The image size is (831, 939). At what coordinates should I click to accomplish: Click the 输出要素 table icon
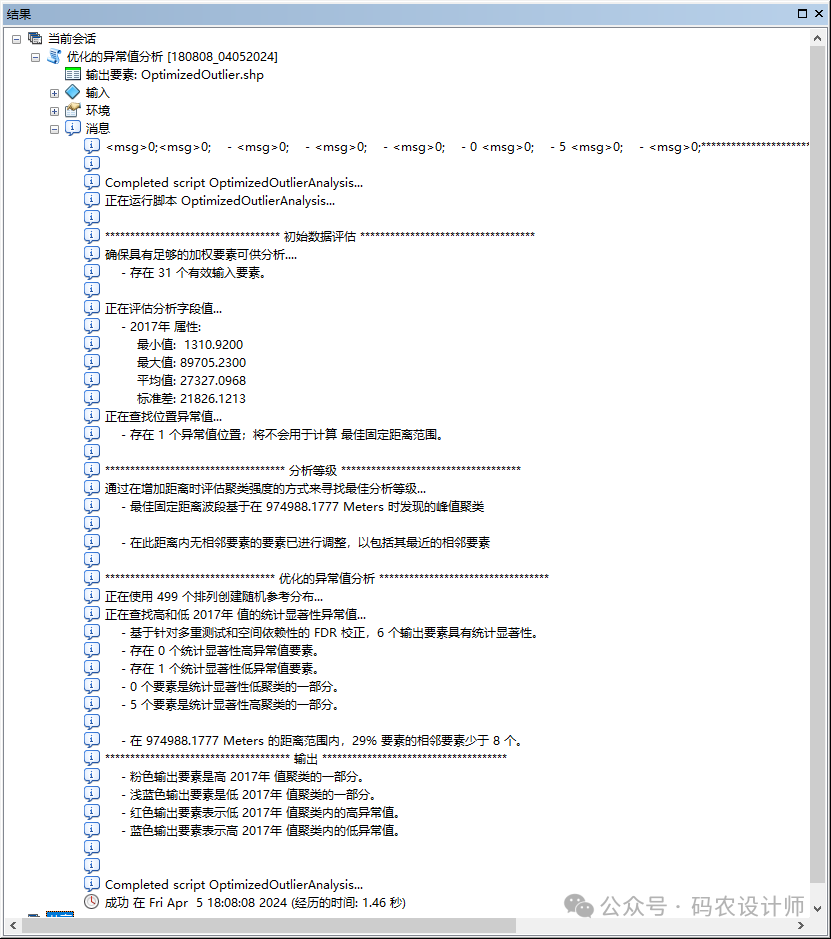pos(73,74)
